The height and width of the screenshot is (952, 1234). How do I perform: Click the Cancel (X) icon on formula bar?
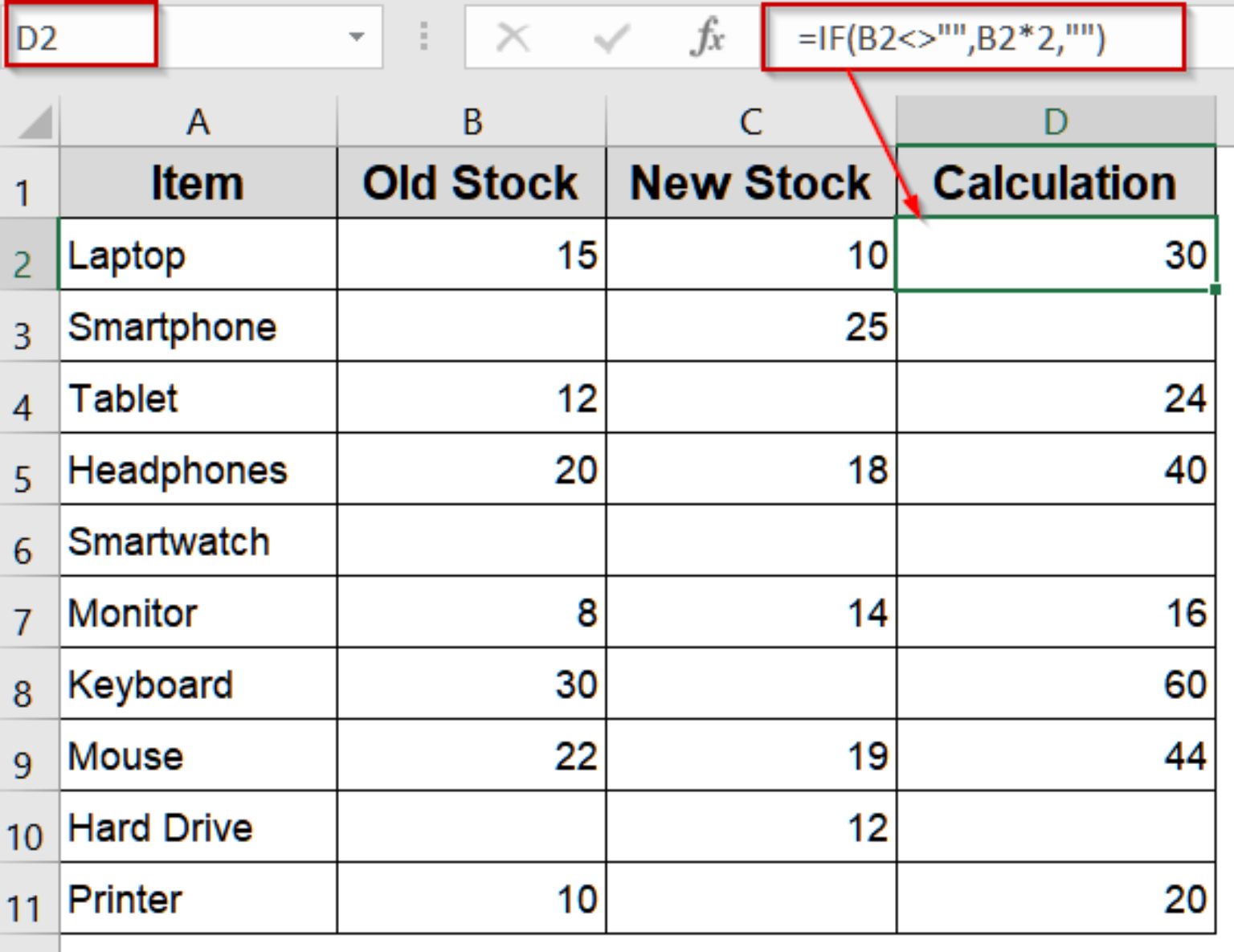513,36
